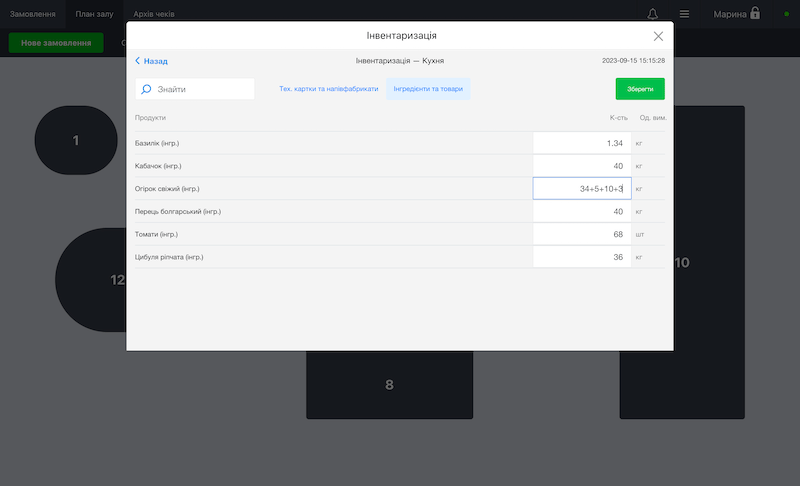
Task: Close the Інвентаризація dialog with X
Action: tap(658, 36)
